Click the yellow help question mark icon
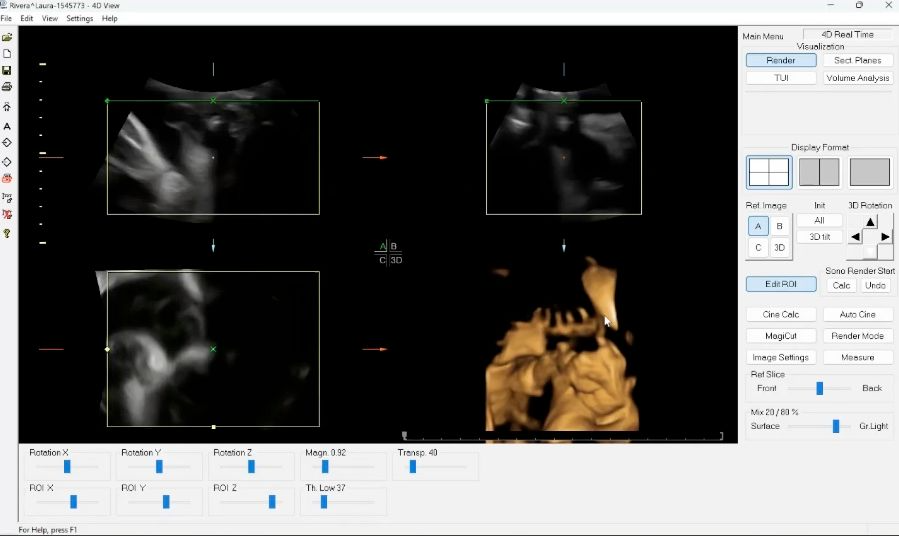This screenshot has height=536, width=899. (7, 233)
